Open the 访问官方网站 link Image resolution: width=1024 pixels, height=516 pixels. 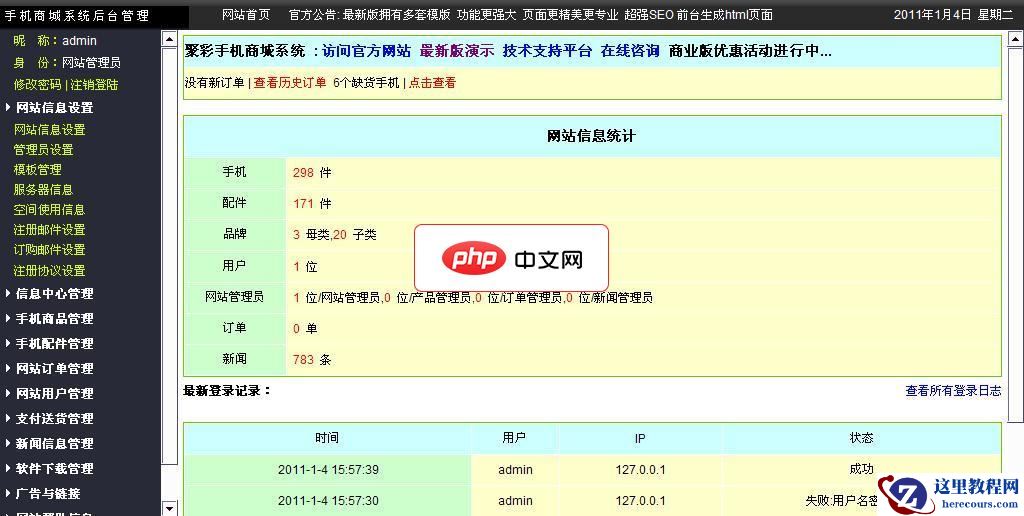pyautogui.click(x=366, y=51)
